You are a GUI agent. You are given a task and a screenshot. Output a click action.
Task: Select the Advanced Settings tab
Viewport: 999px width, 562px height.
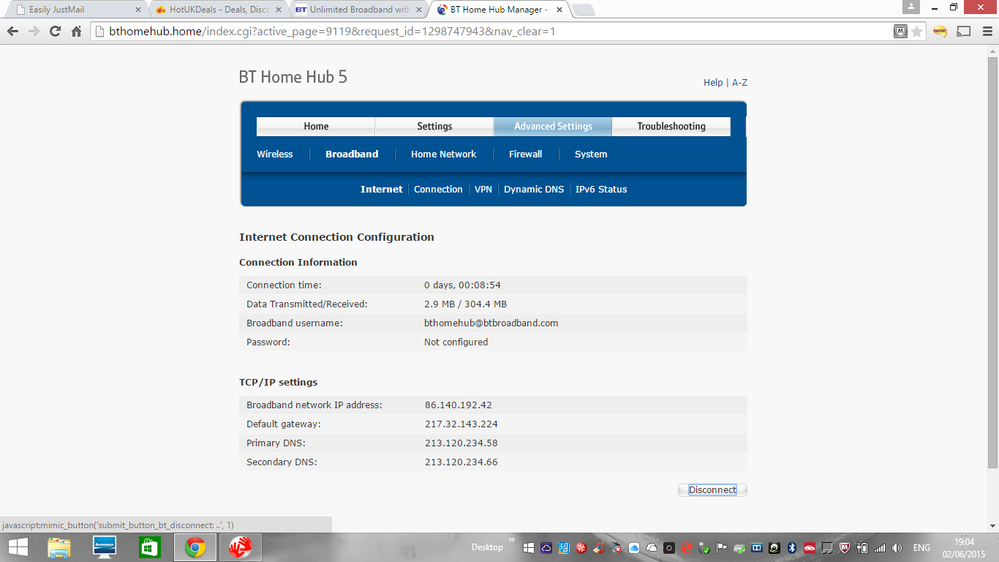553,126
